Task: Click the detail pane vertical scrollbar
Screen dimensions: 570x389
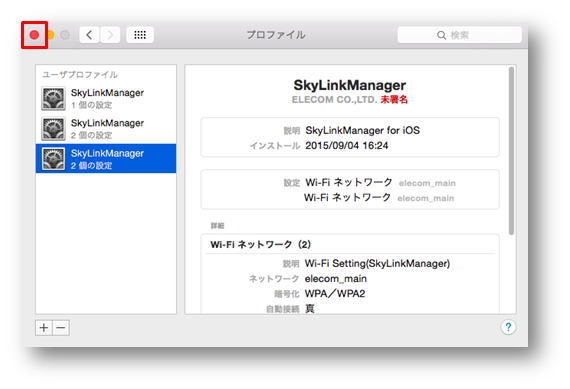Action: coord(511,151)
